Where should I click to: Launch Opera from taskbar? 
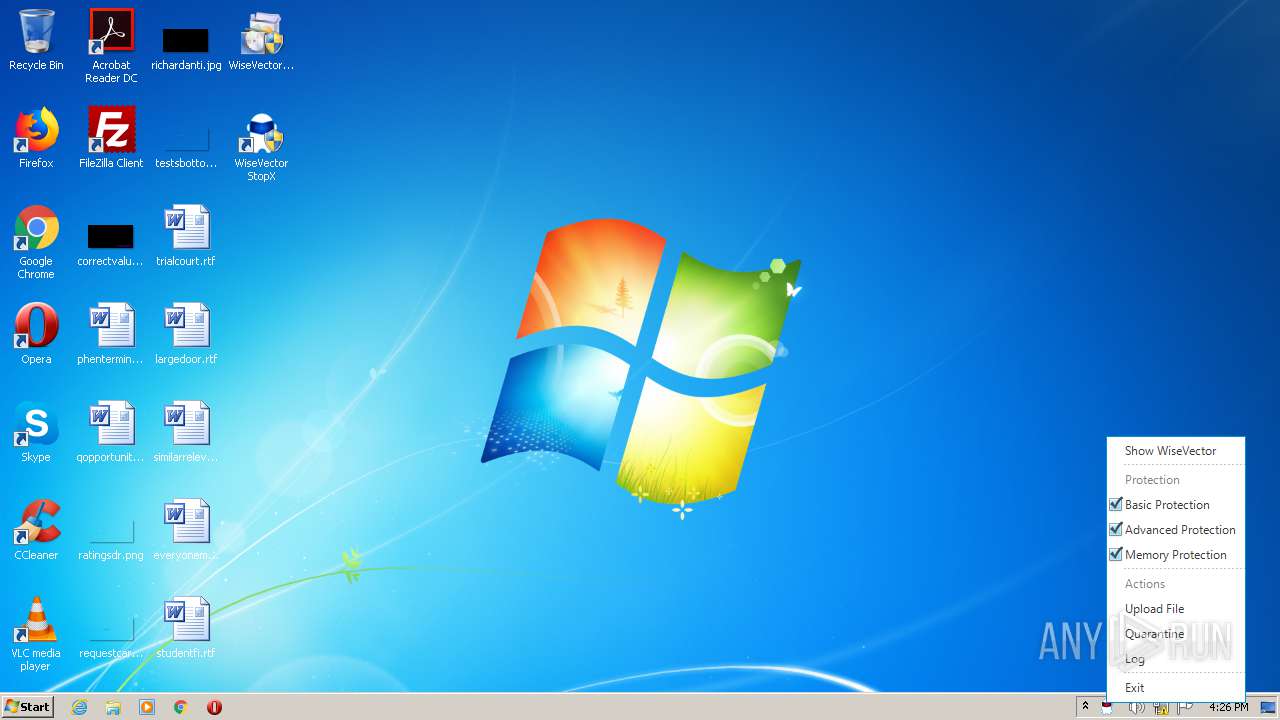214,707
